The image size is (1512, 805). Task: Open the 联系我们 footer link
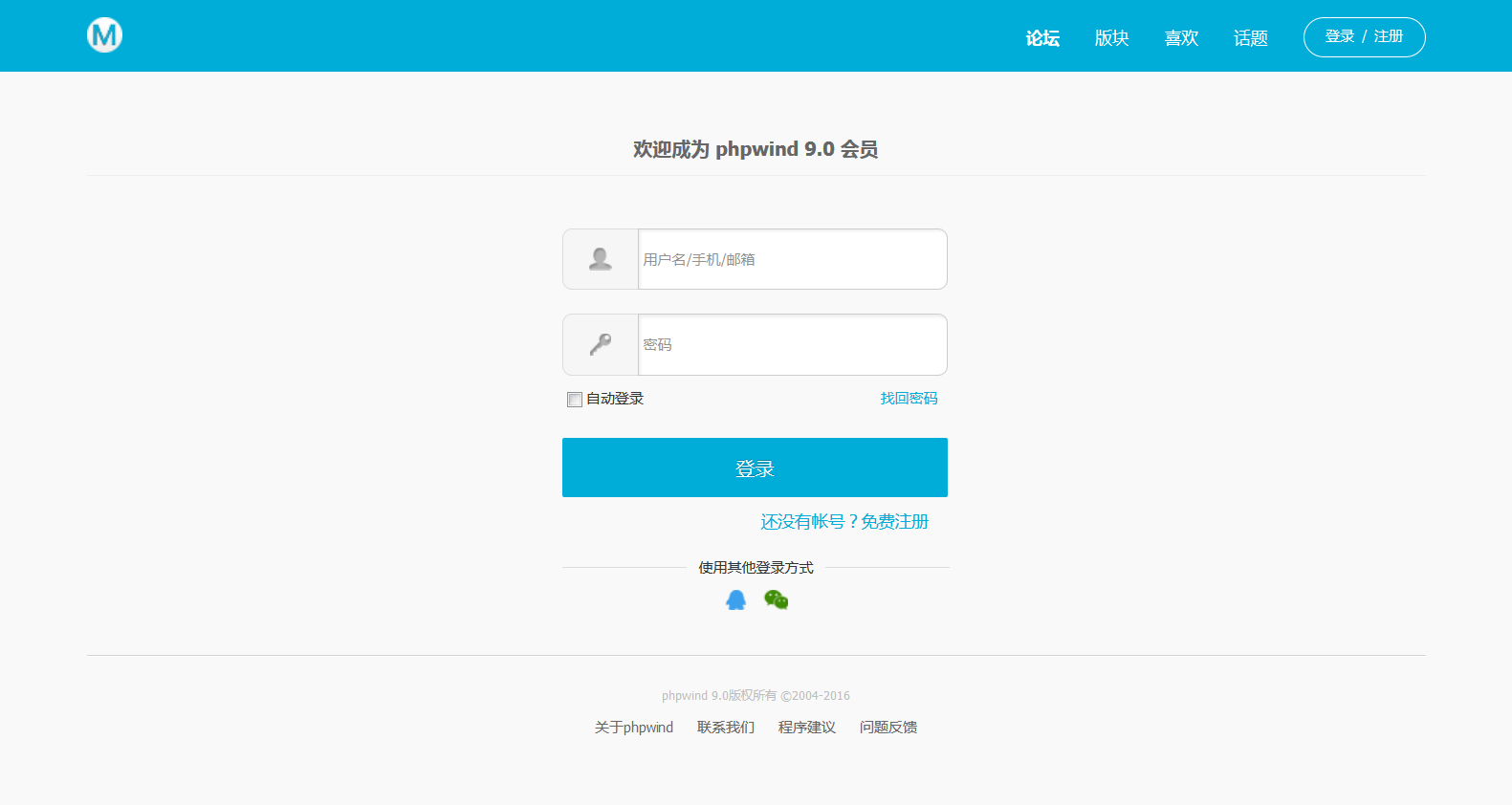(x=726, y=728)
